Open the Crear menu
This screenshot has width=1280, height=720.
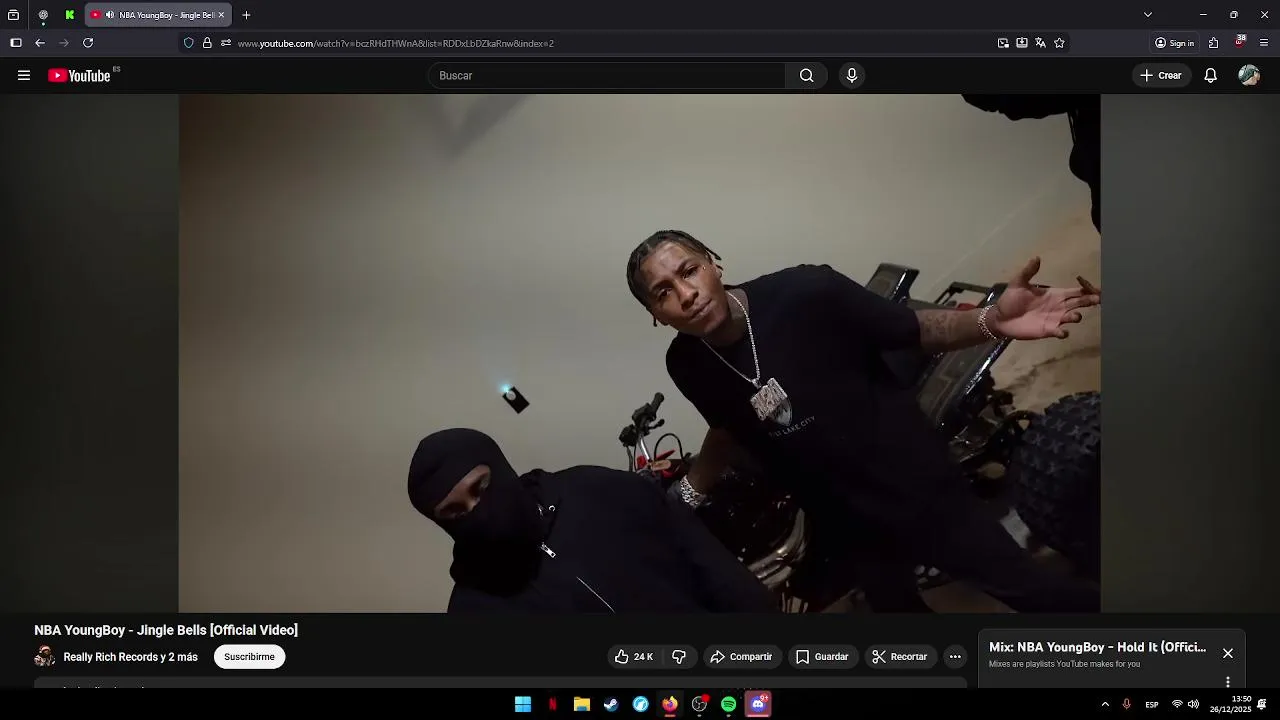1161,75
